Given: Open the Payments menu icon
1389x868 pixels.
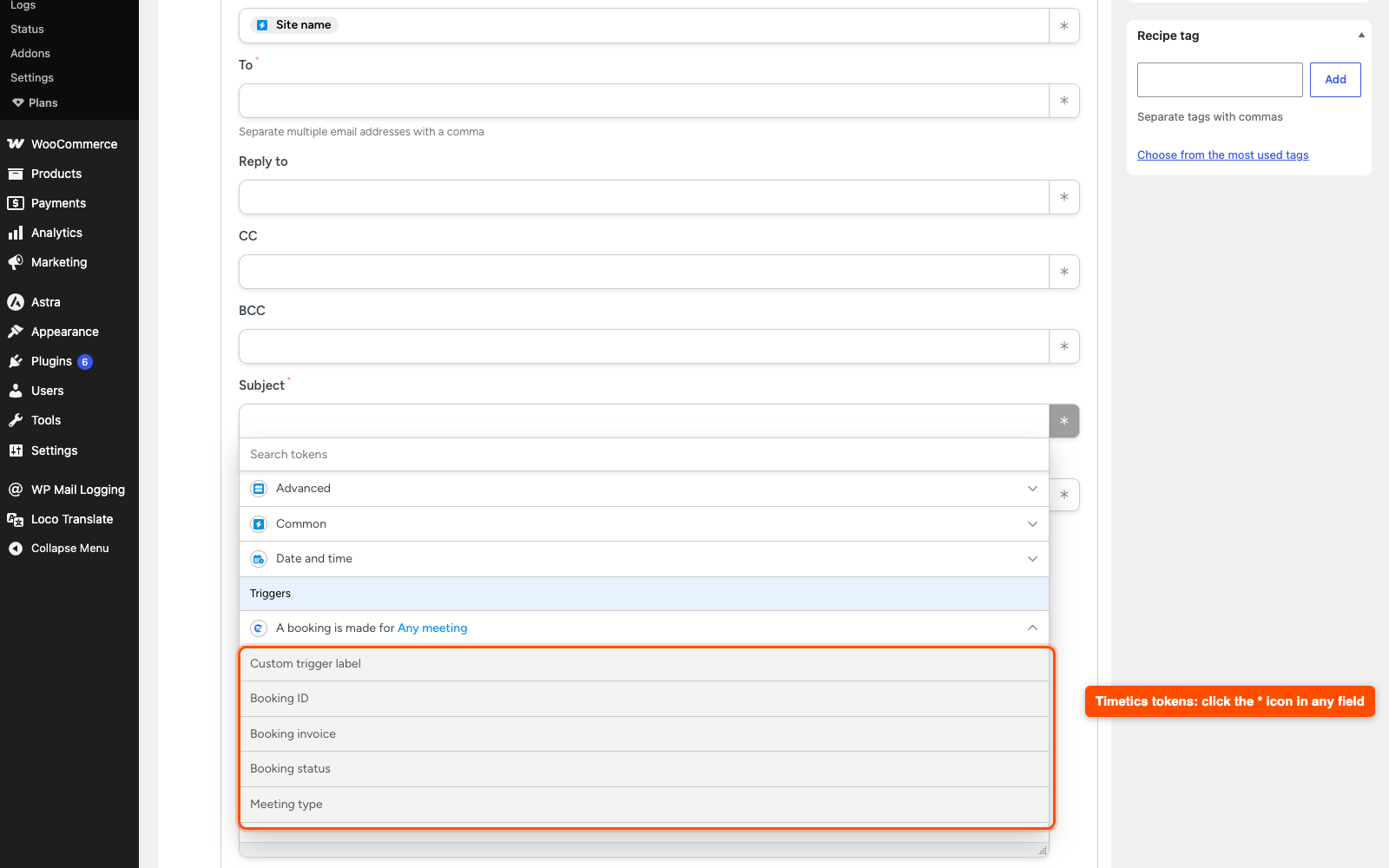Looking at the screenshot, I should pyautogui.click(x=16, y=203).
